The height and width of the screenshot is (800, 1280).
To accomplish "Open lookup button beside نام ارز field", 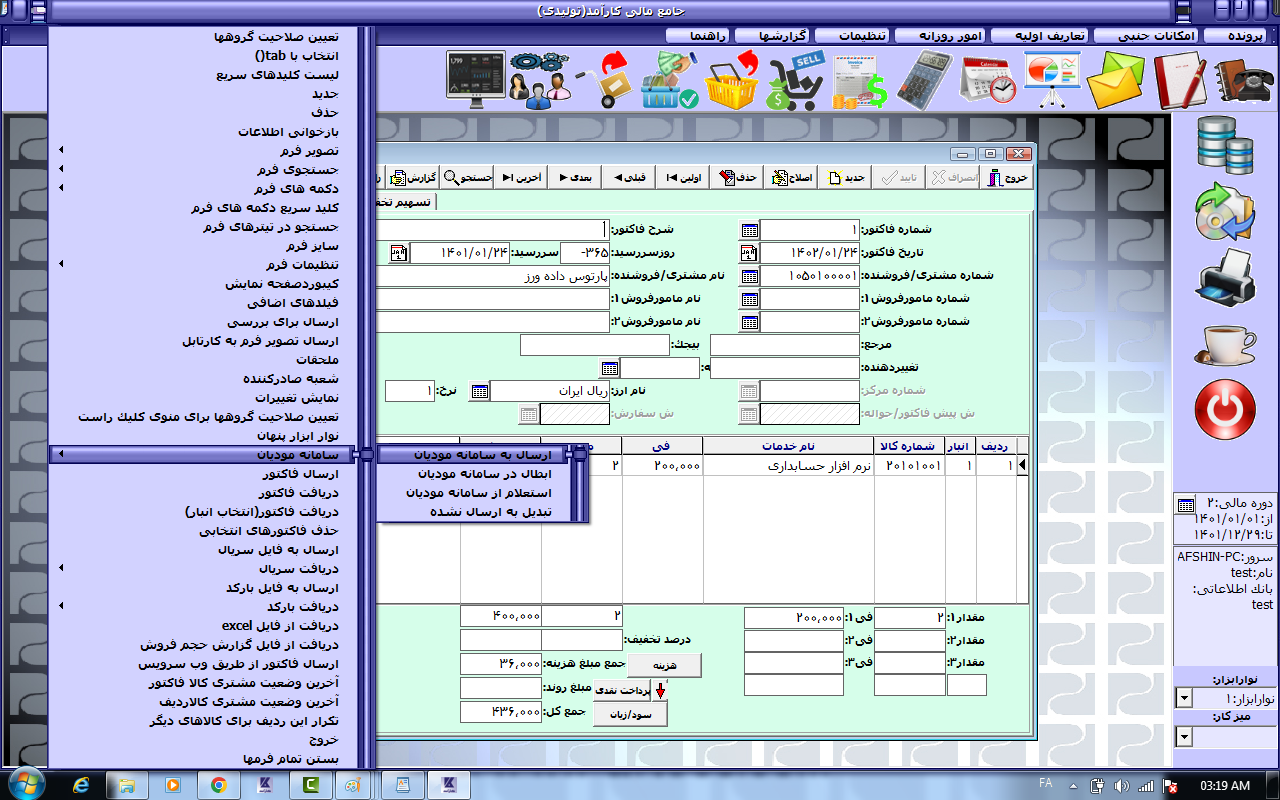I will [x=479, y=391].
